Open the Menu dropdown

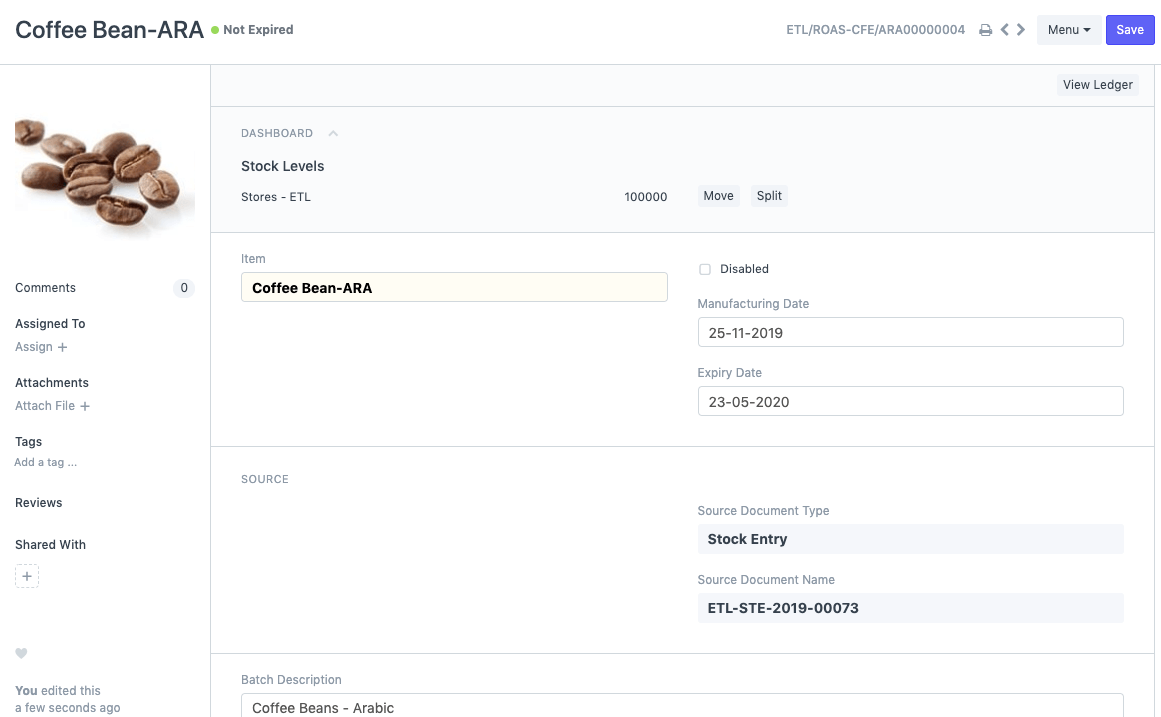coord(1068,30)
